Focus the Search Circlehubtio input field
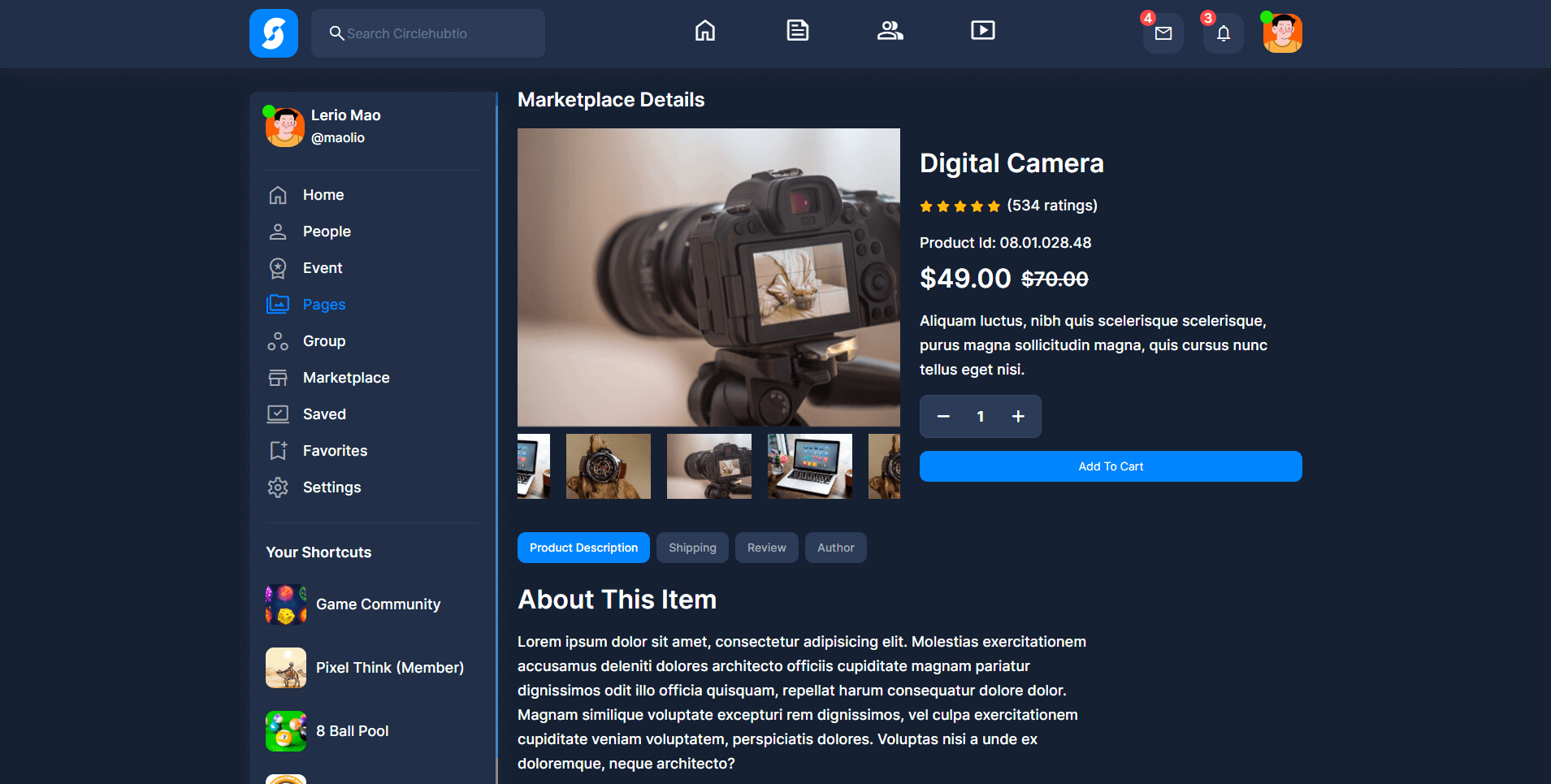 point(428,33)
